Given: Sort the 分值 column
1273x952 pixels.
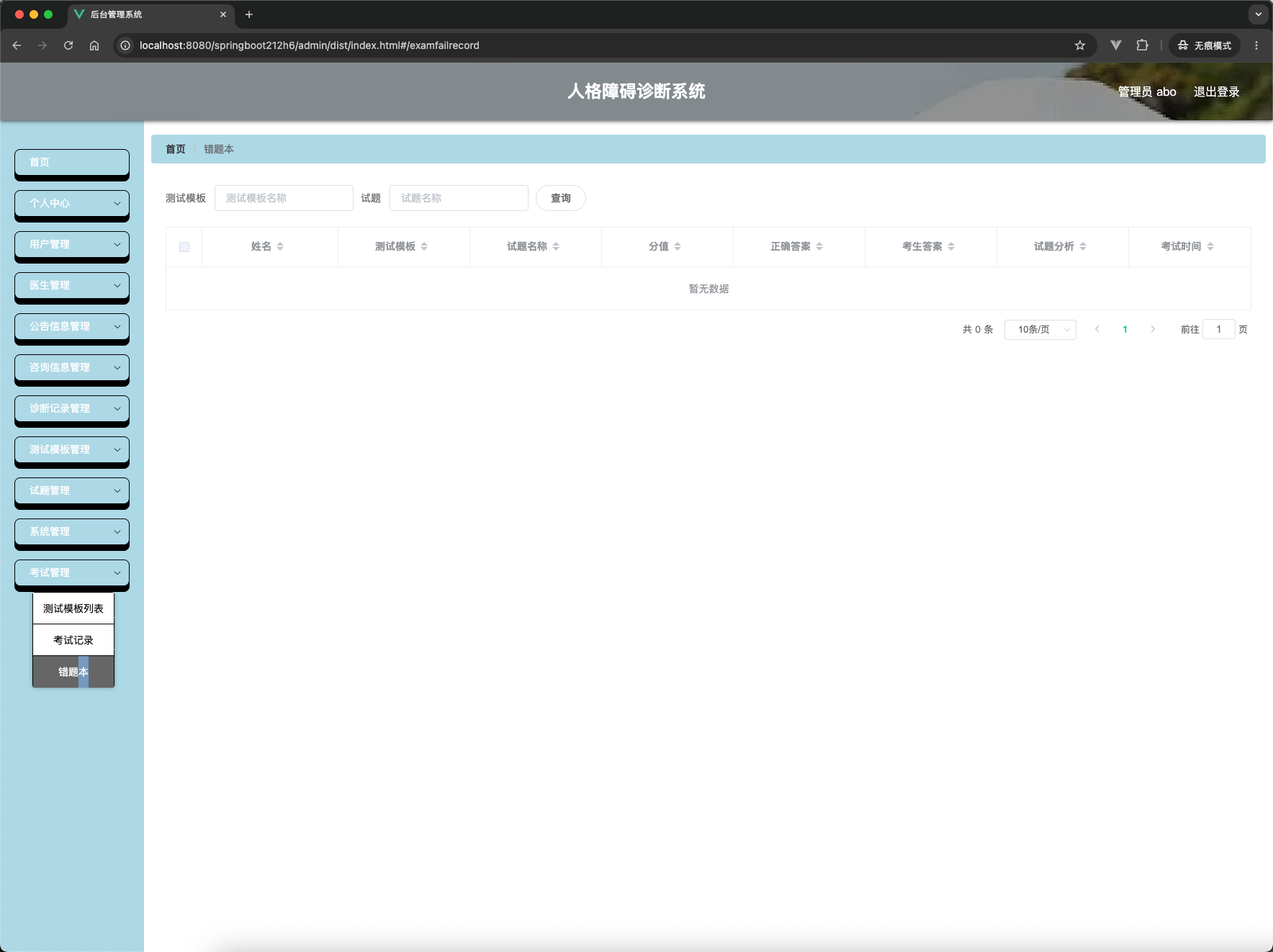Looking at the screenshot, I should click(678, 246).
